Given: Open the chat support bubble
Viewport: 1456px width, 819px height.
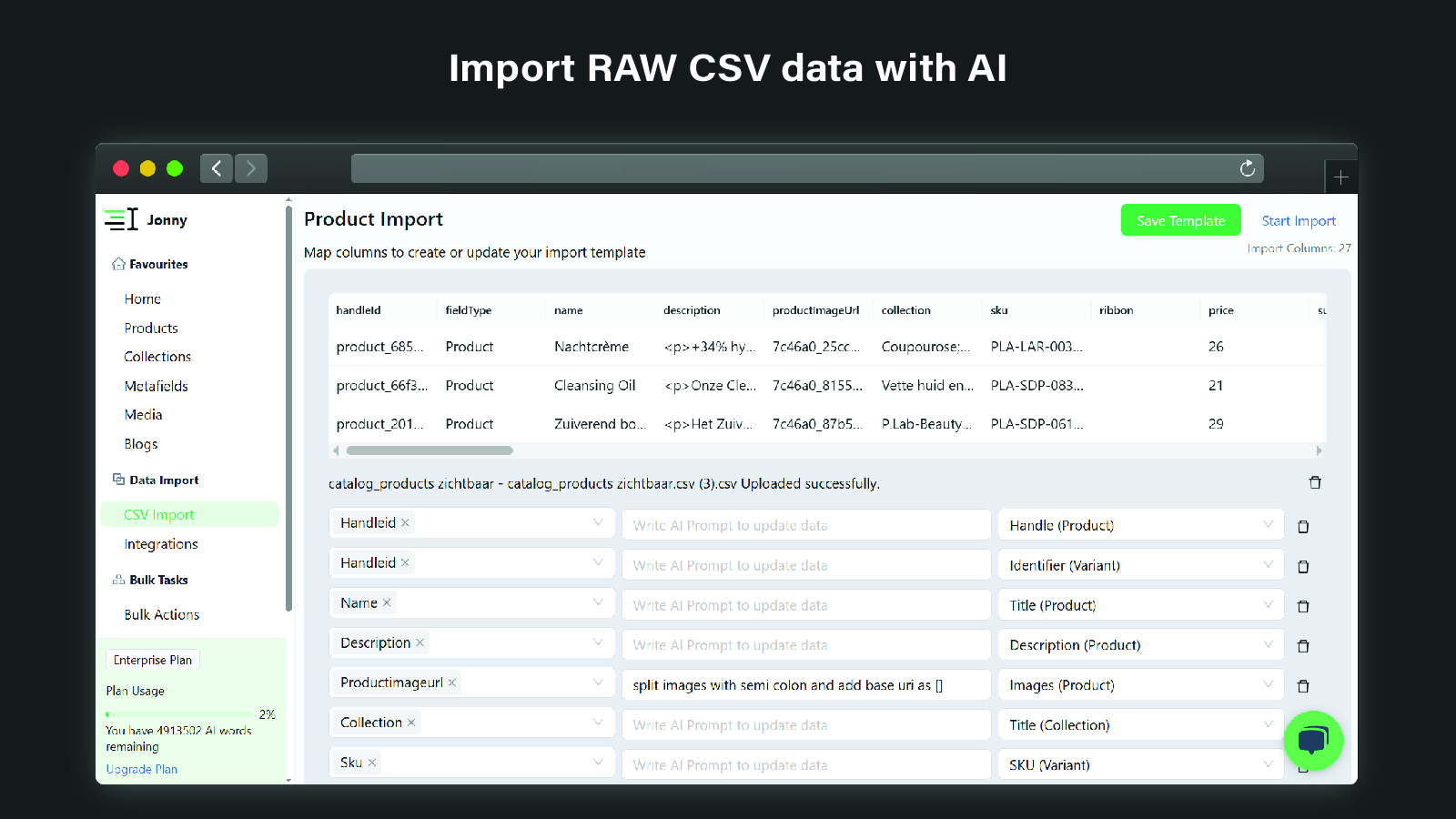Looking at the screenshot, I should 1312,741.
